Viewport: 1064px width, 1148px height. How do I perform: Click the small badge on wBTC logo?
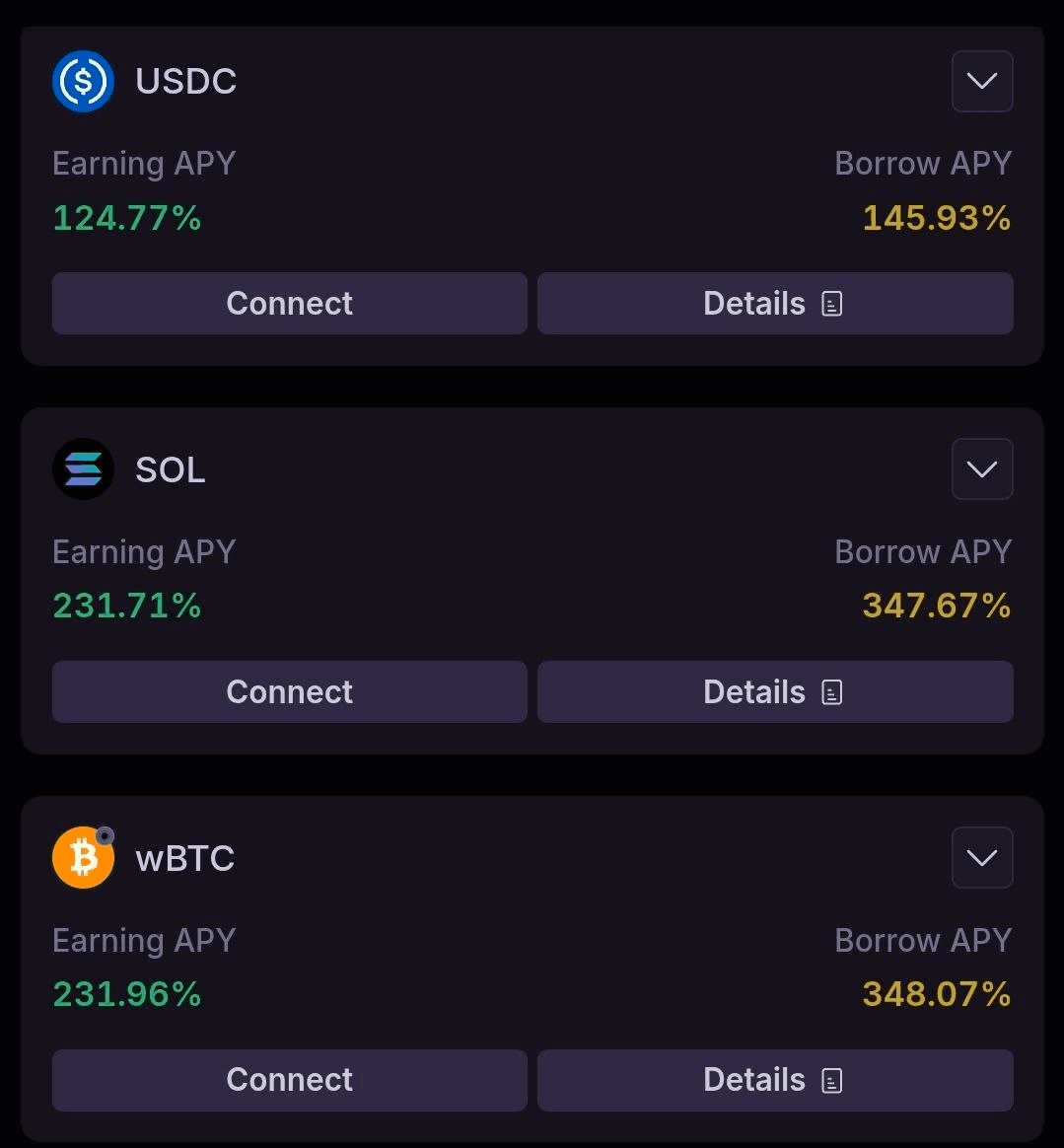click(x=105, y=836)
